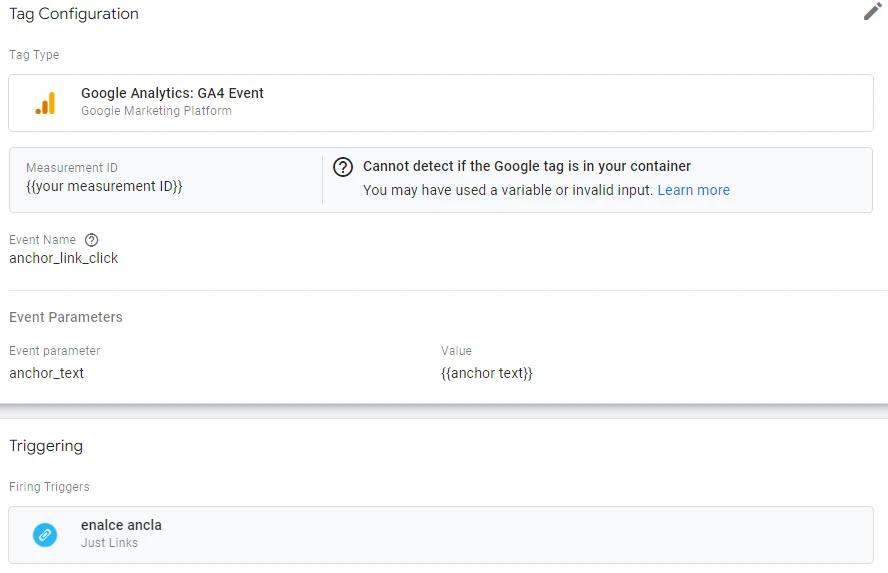Image resolution: width=888 pixels, height=573 pixels.
Task: Click the question mark warning icon
Action: (343, 167)
